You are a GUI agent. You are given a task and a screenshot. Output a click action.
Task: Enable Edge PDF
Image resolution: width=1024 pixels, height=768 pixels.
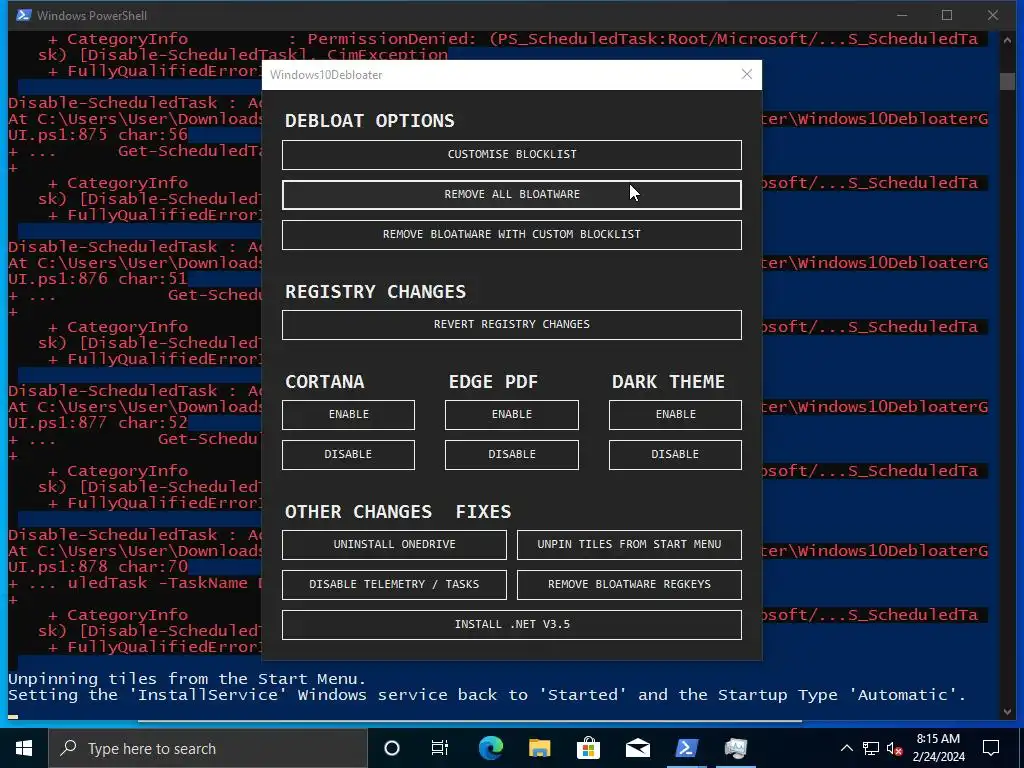(x=511, y=415)
